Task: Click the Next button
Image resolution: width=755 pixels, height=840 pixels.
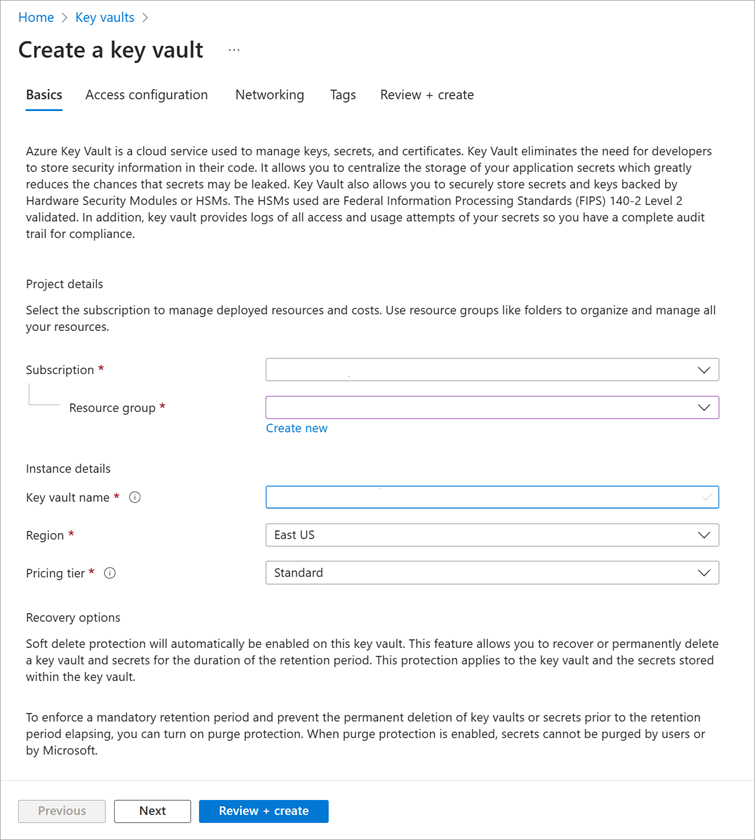Action: 152,811
